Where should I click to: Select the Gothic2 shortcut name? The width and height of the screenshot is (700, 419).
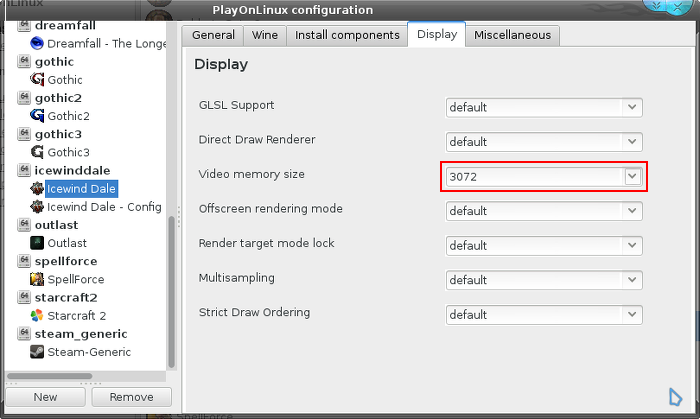coord(68,116)
